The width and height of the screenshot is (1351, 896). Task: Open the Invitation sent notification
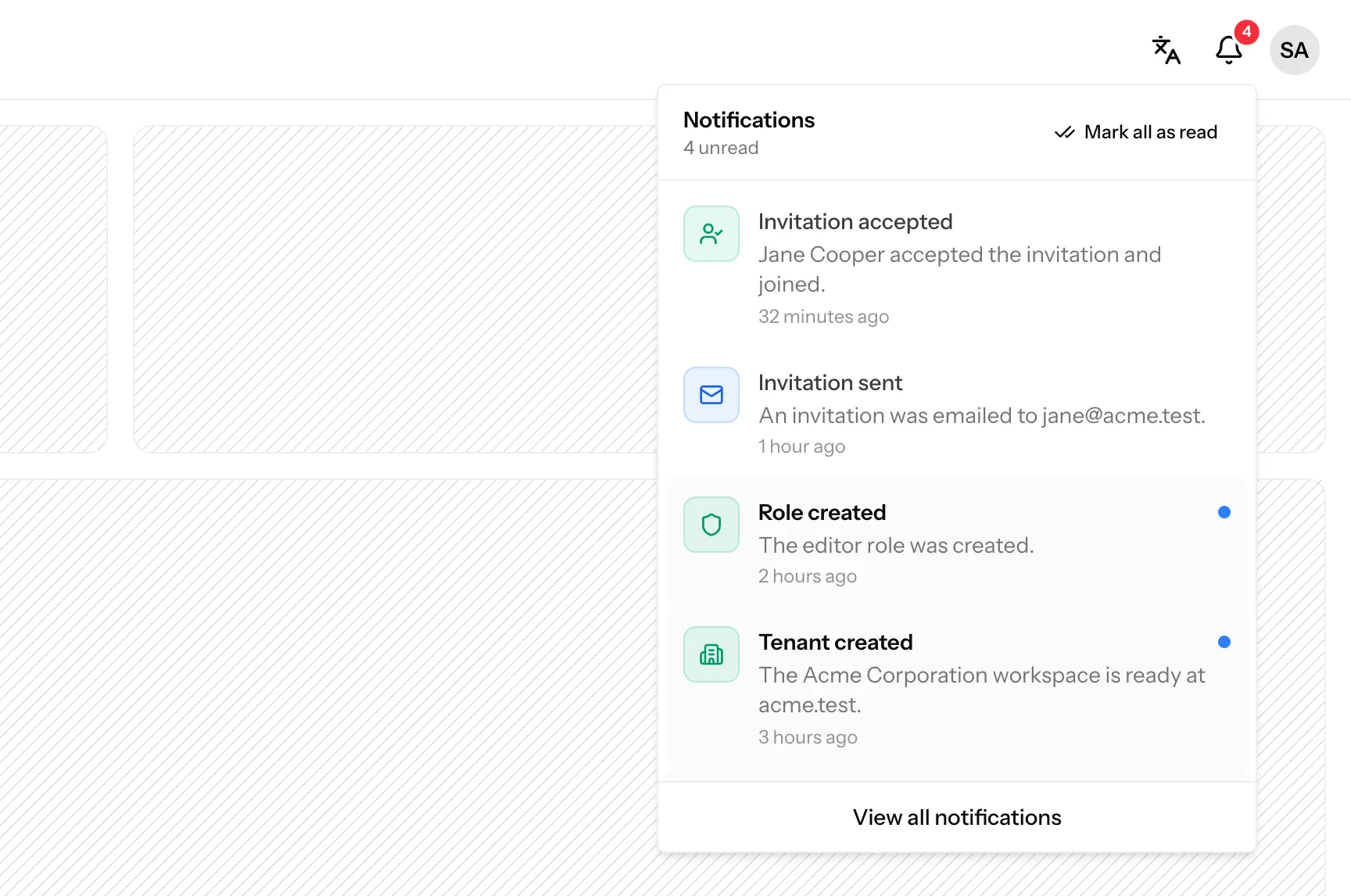pos(957,414)
